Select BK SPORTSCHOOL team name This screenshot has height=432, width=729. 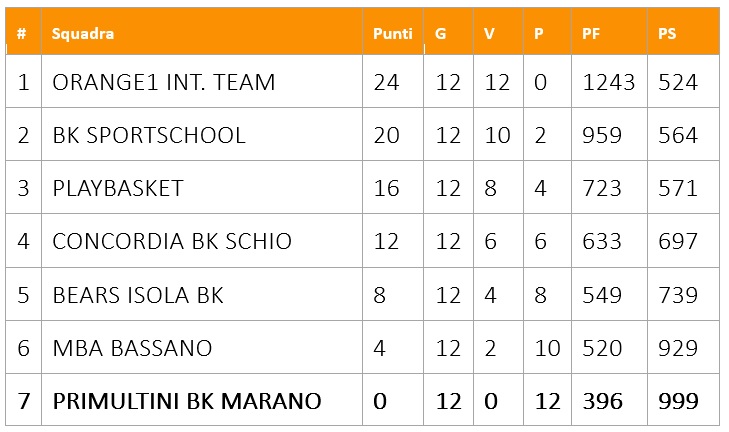pos(149,135)
